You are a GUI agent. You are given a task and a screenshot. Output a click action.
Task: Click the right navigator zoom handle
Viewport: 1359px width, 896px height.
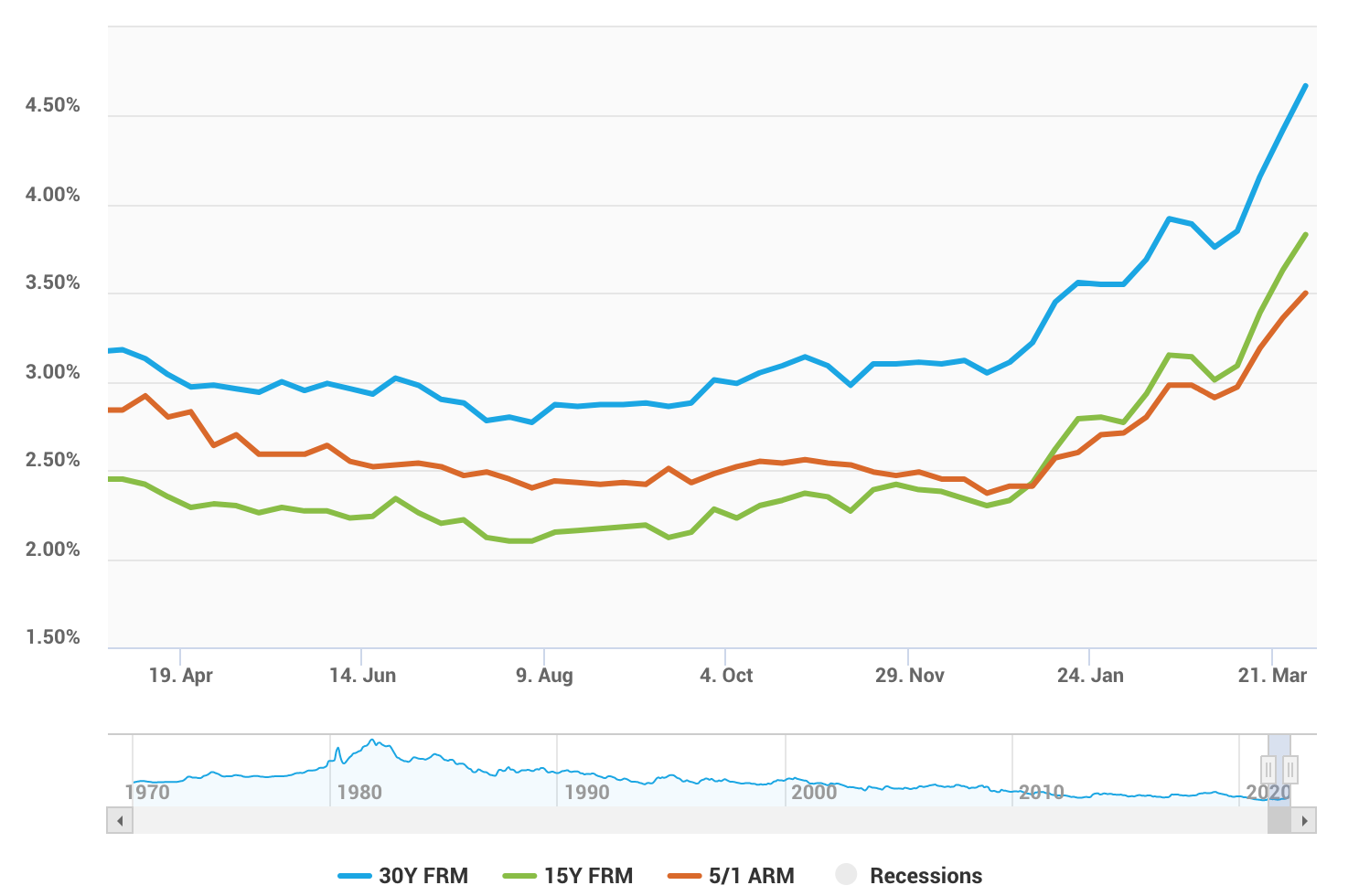point(1290,769)
